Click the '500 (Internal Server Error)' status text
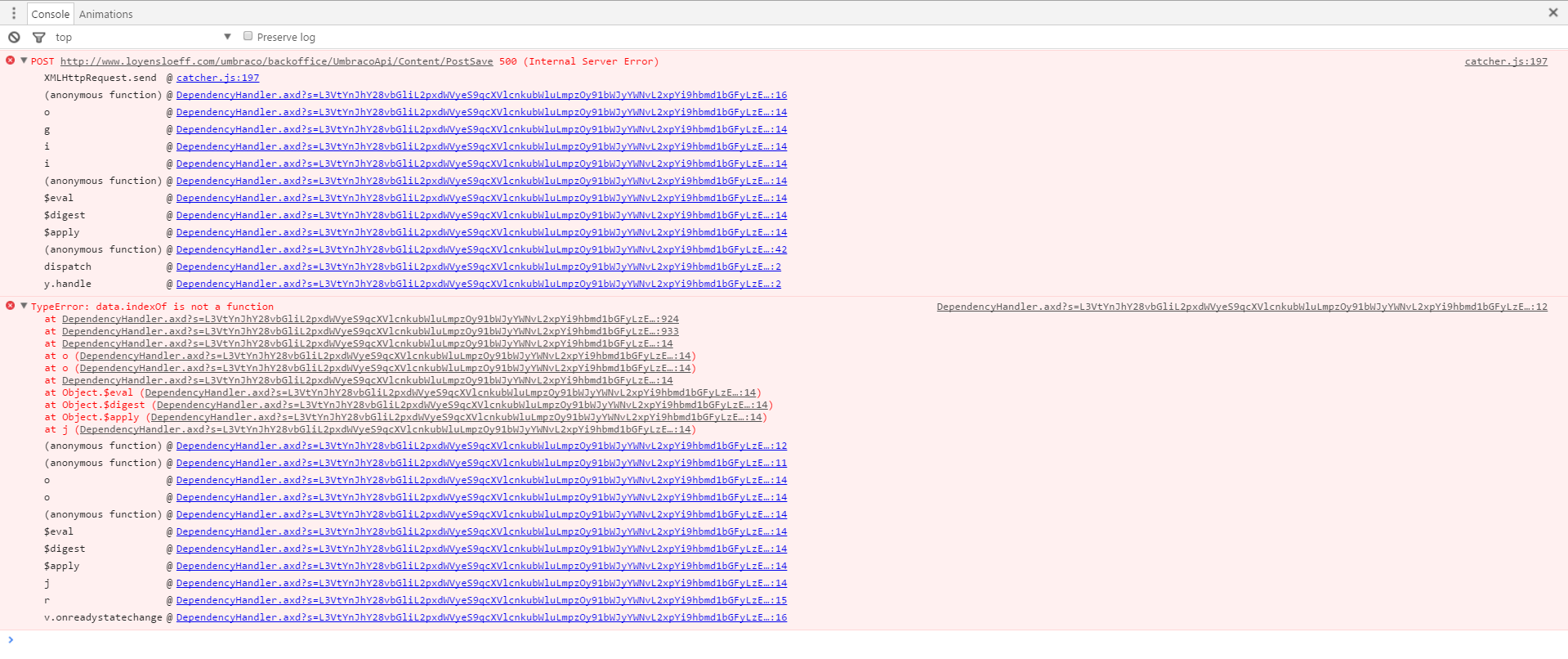The height and width of the screenshot is (659, 1568). pos(579,61)
